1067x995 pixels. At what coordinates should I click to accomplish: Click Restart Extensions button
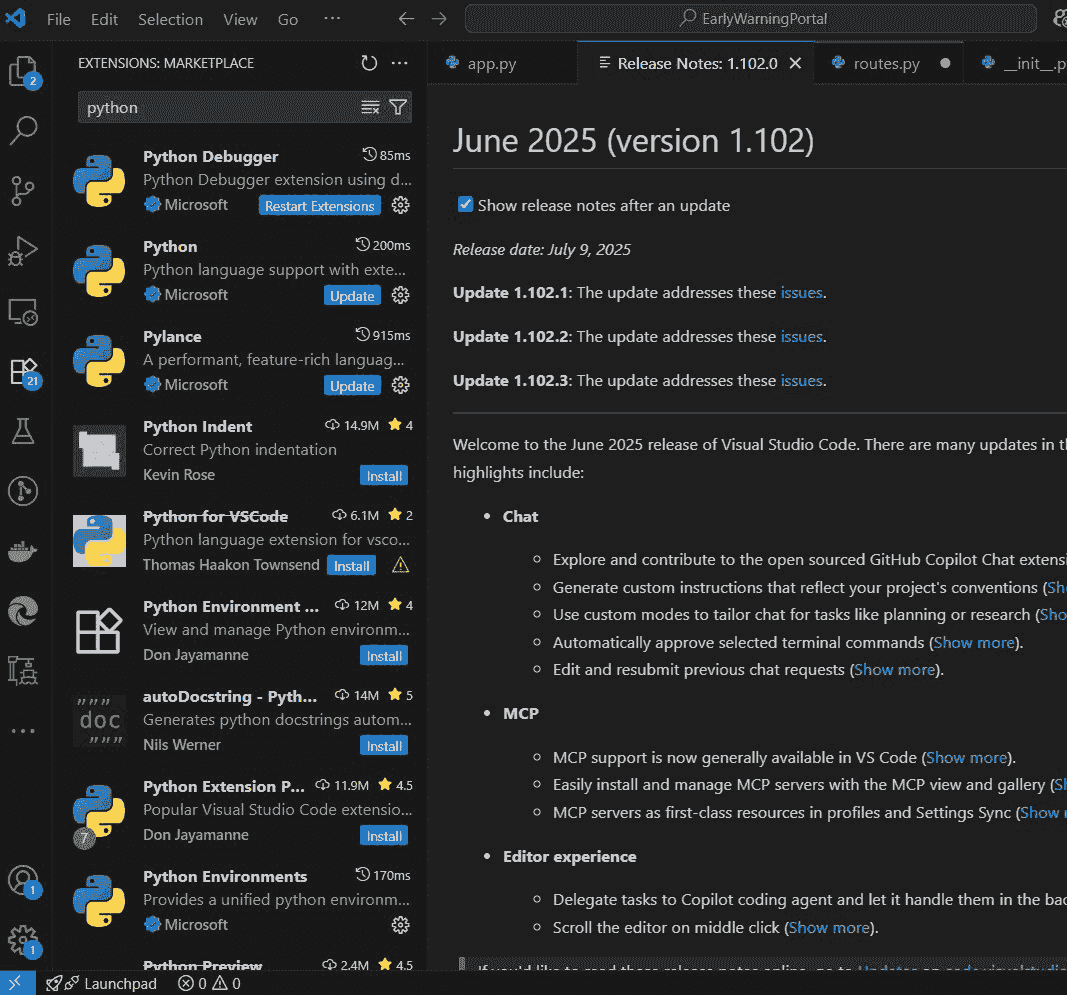tap(319, 206)
